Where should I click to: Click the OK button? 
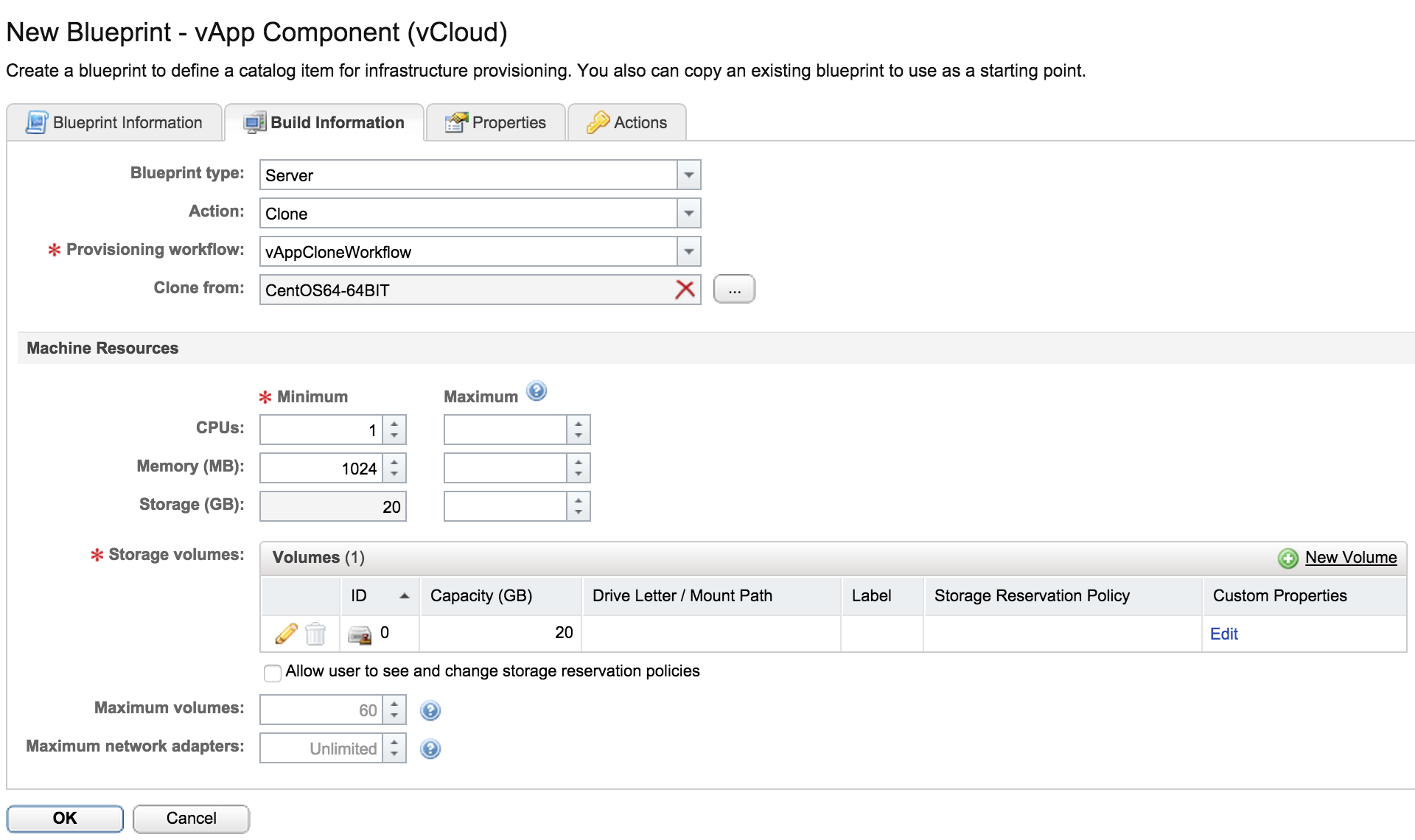pyautogui.click(x=65, y=818)
